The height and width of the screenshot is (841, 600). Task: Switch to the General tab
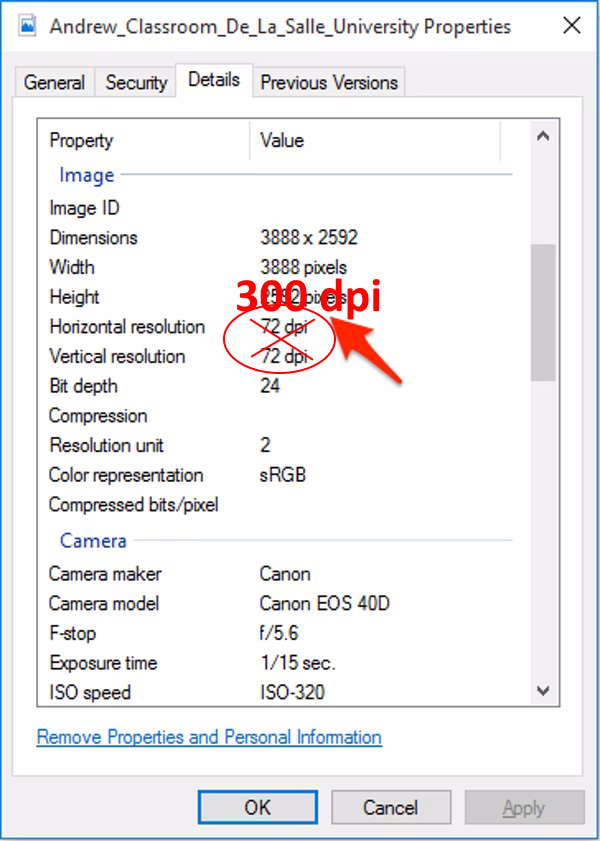(x=54, y=83)
